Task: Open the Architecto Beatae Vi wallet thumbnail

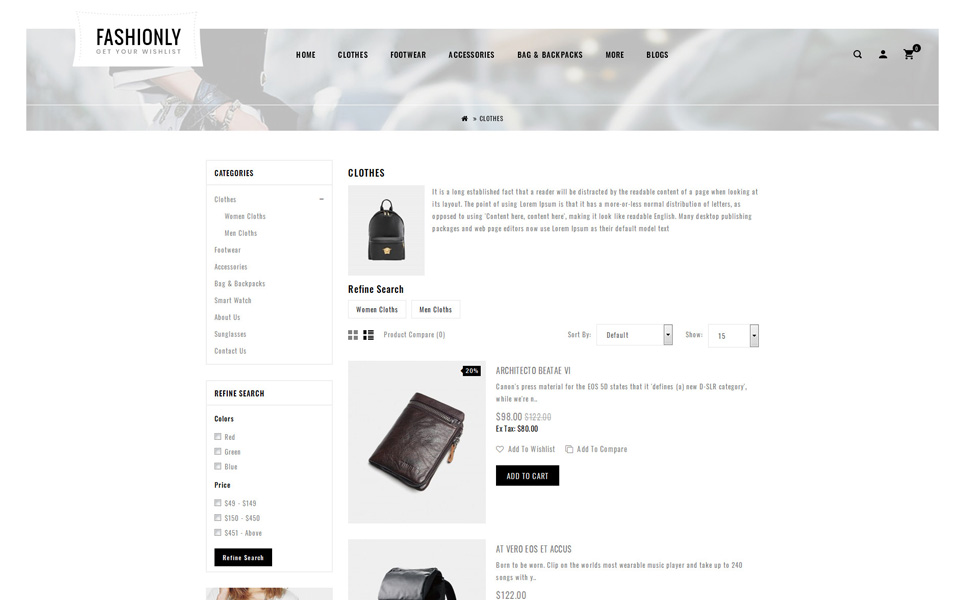Action: pos(417,442)
